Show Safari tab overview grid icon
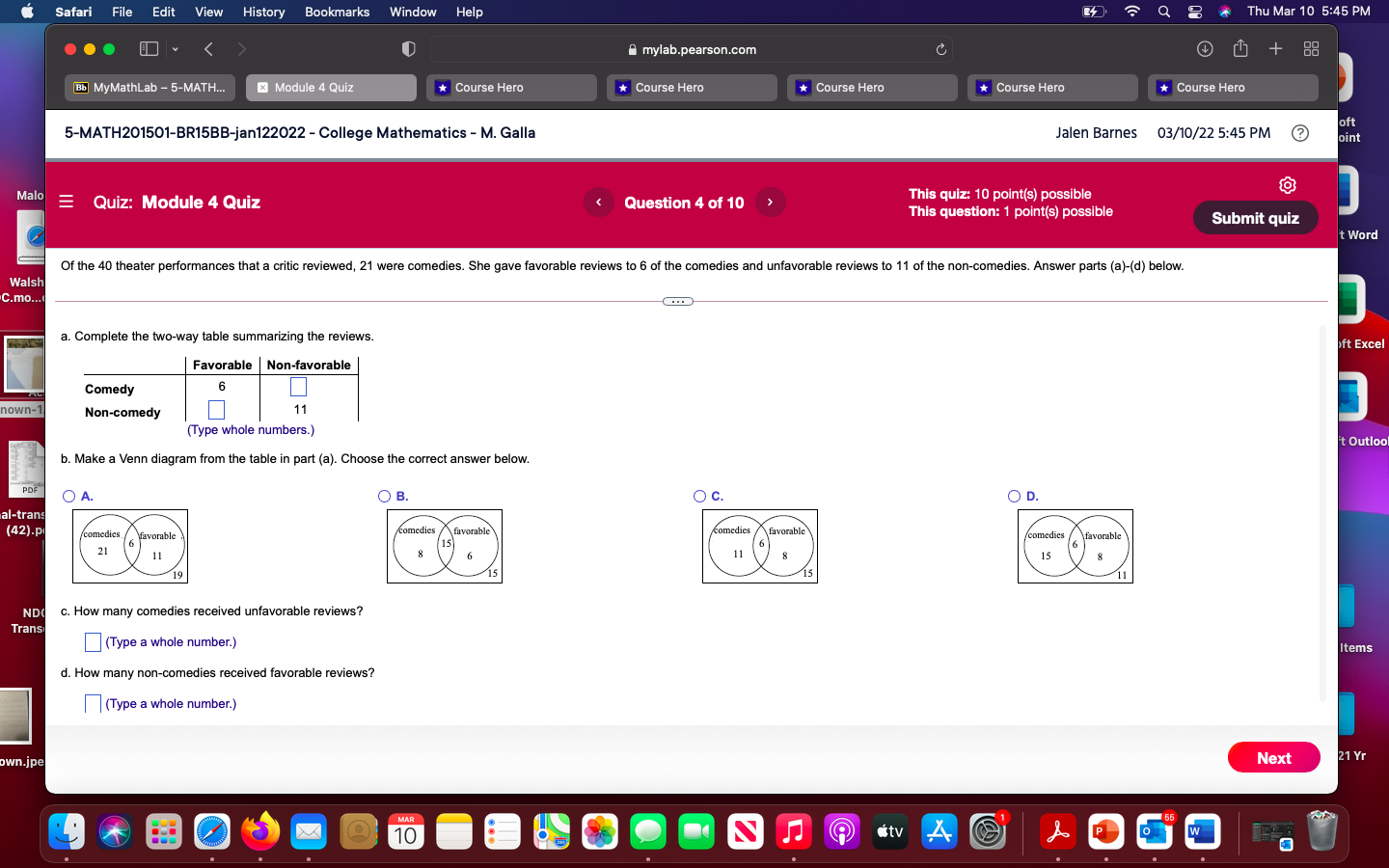This screenshot has height=868, width=1389. tap(1311, 48)
